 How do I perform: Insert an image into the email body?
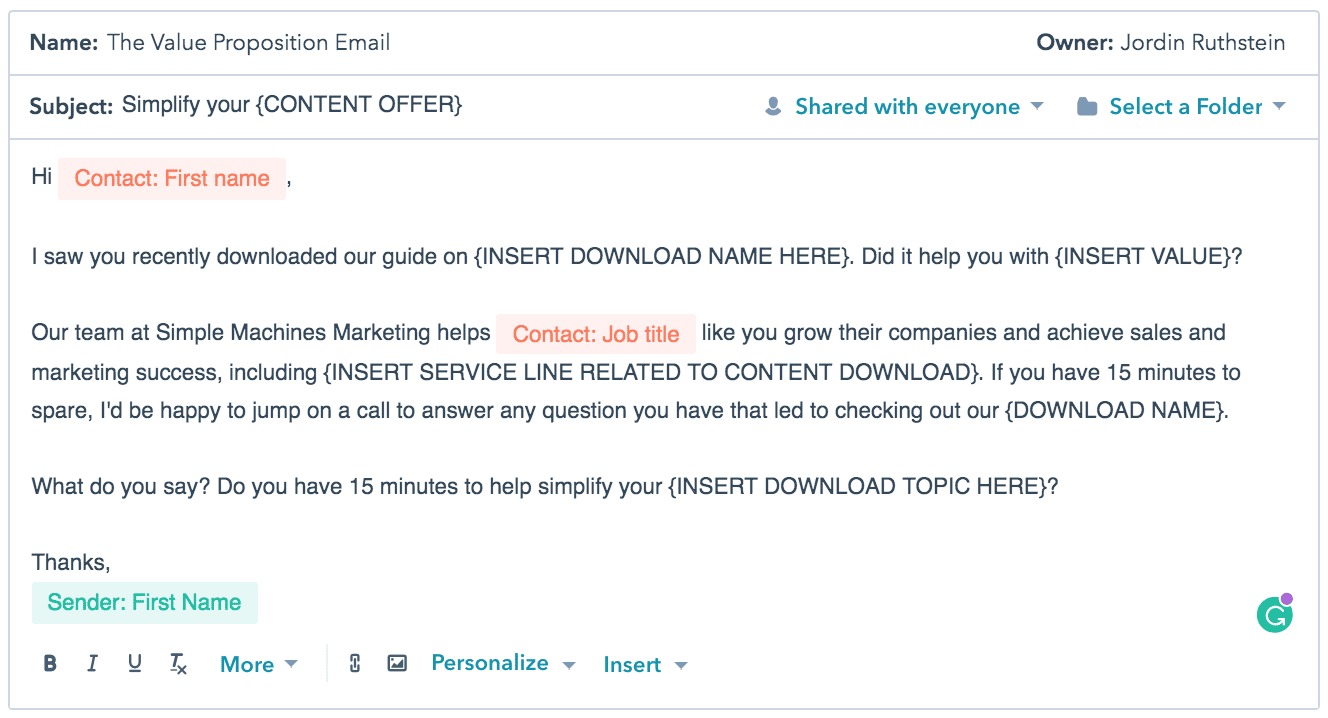[x=397, y=663]
